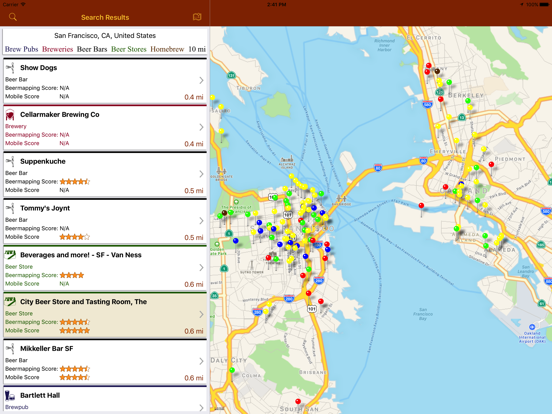Tap the Alcatraz Island landmark icon
Viewport: 552px width, 414px height.
coord(287,159)
